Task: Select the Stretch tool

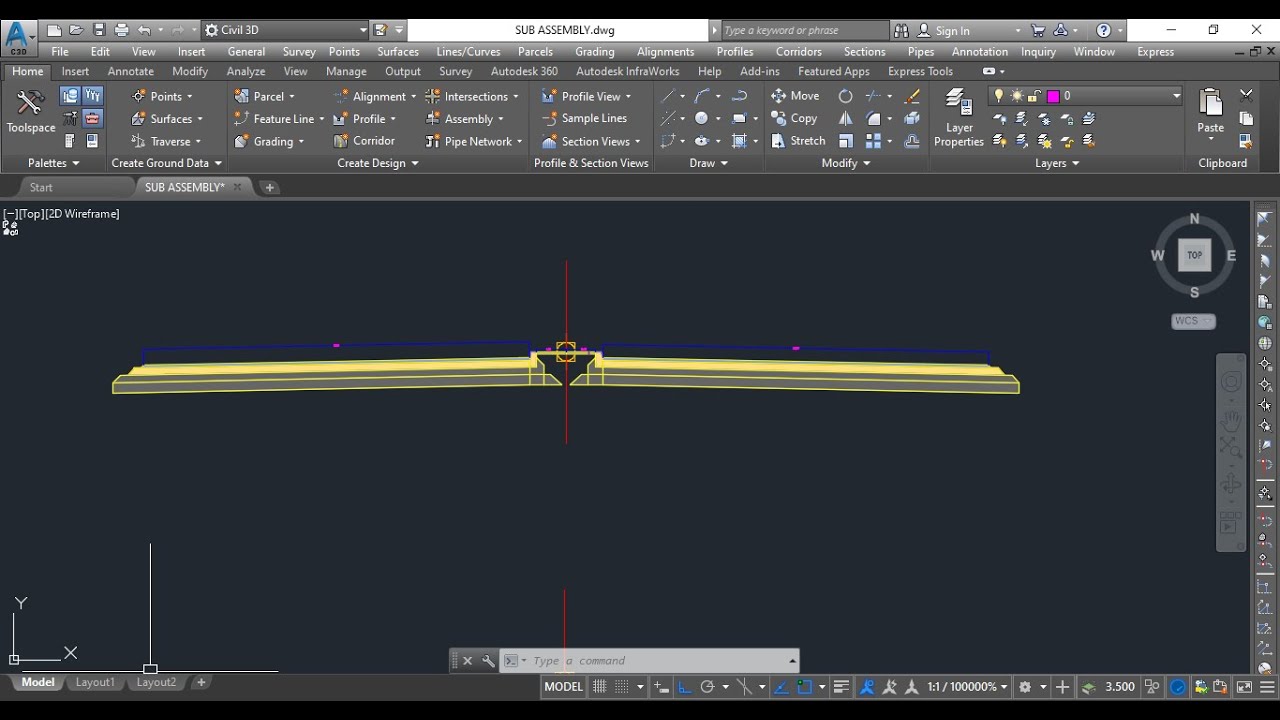Action: click(798, 141)
